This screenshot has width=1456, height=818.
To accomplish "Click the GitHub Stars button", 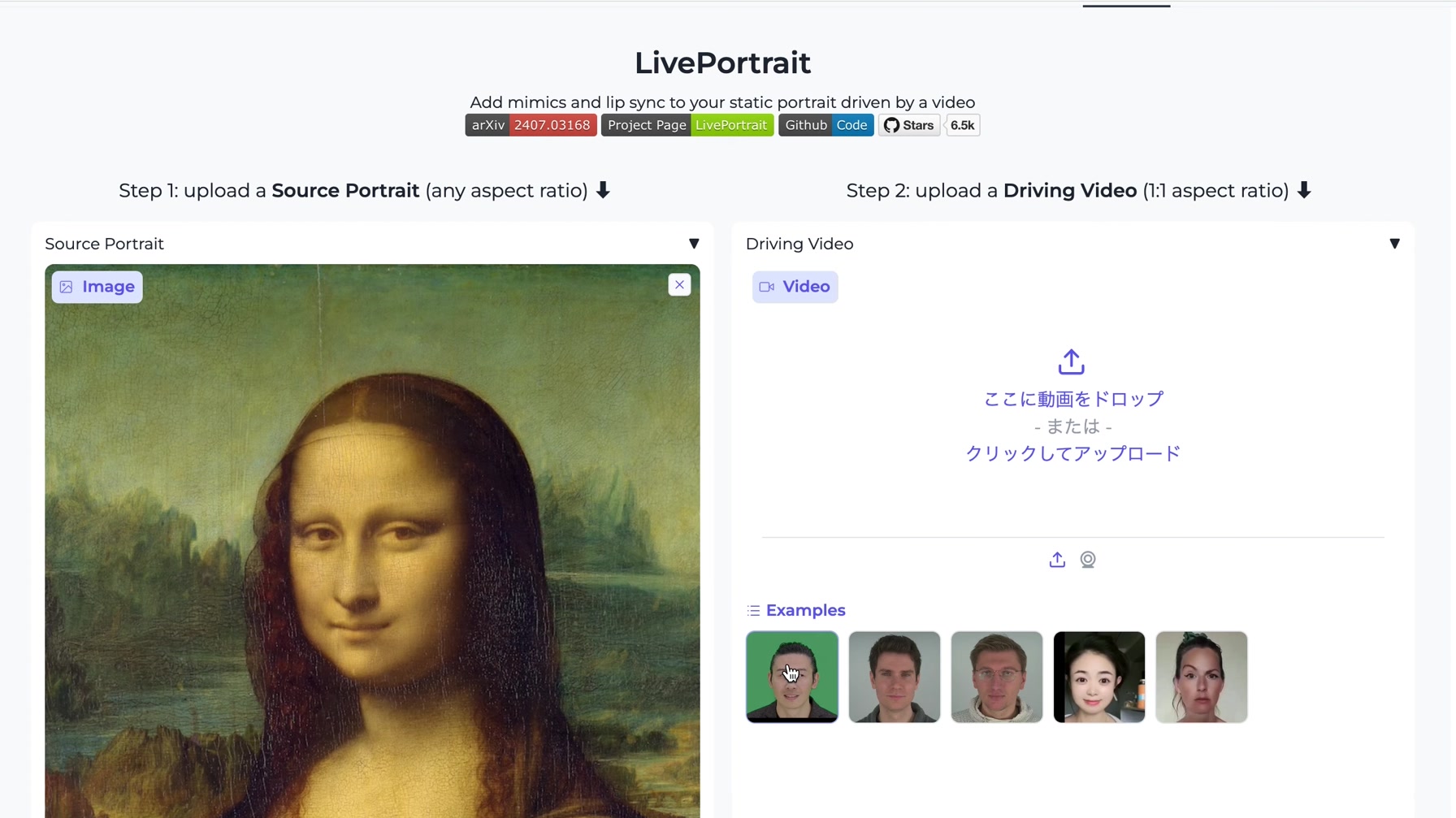I will [909, 125].
